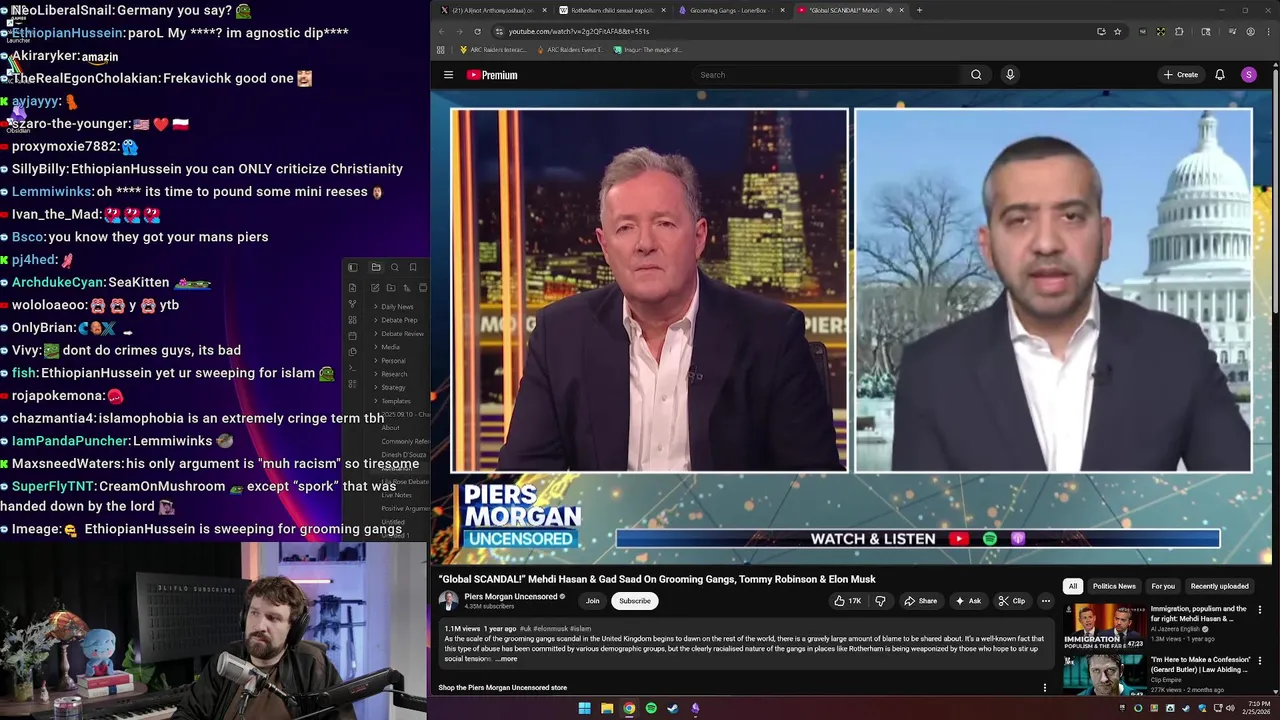Open Obsidian graph view ribbon icon
The height and width of the screenshot is (720, 1280).
coord(352,304)
